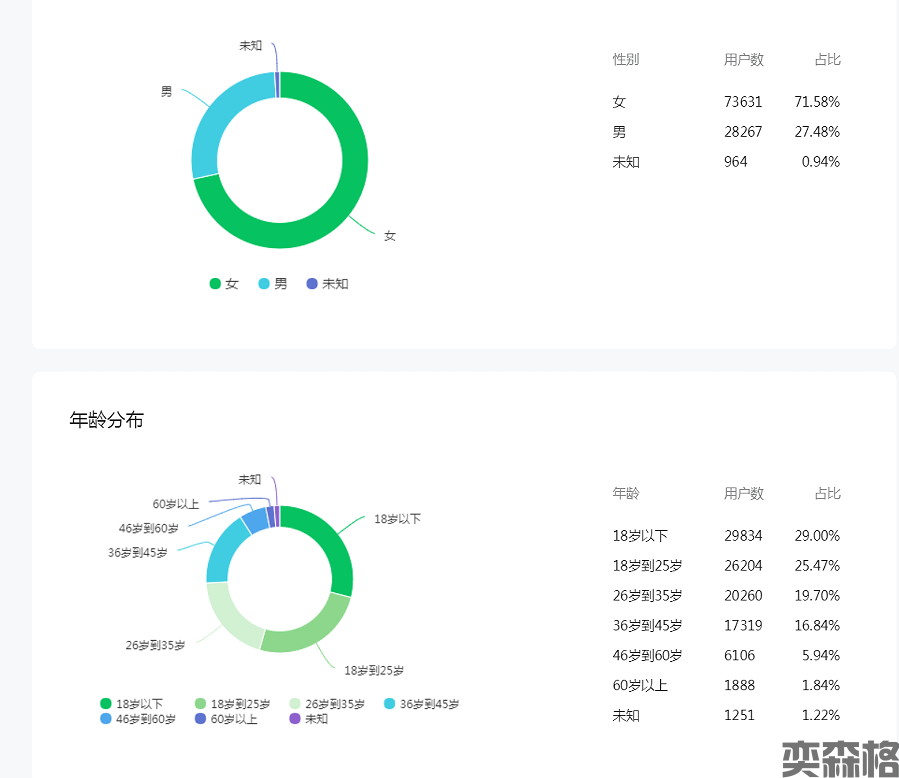Select the 73631 user count cell
This screenshot has width=899, height=778.
pos(743,102)
